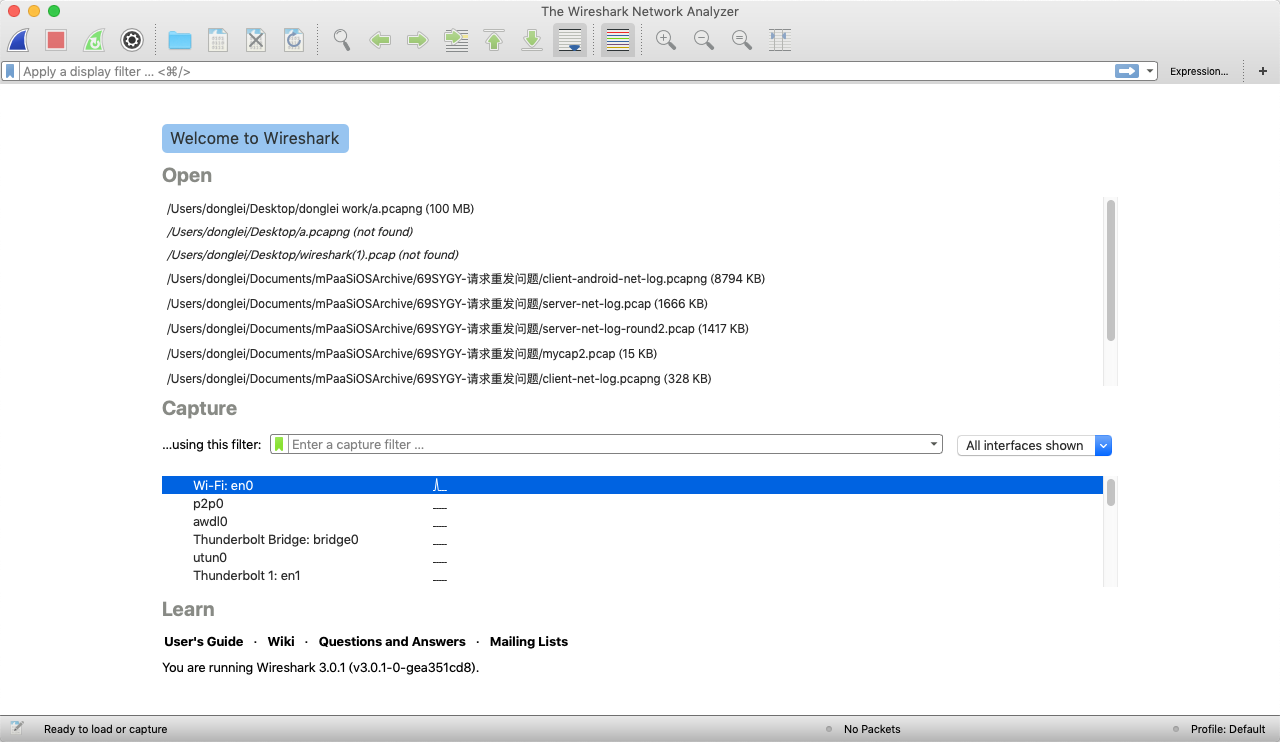Open capture filter bookmark menu

point(280,444)
